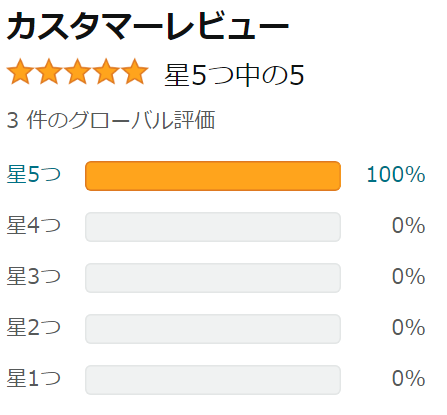Click the empty 4-star histogram bar
The height and width of the screenshot is (415, 447).
(x=213, y=227)
